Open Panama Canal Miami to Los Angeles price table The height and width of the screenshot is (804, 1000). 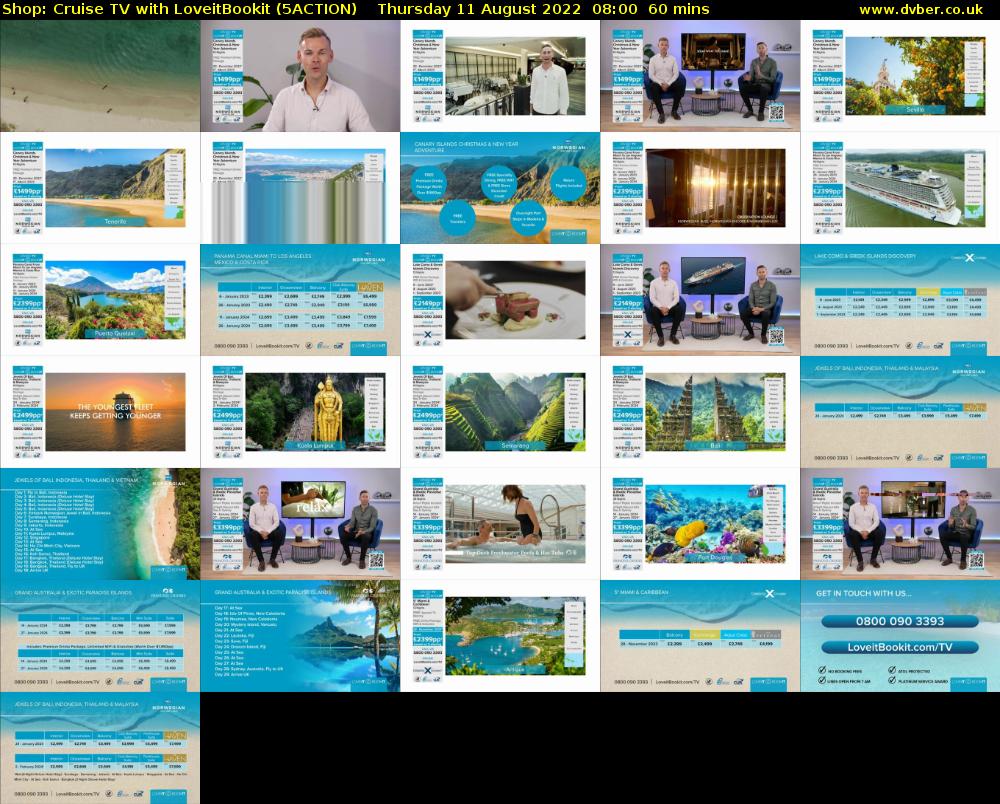300,300
